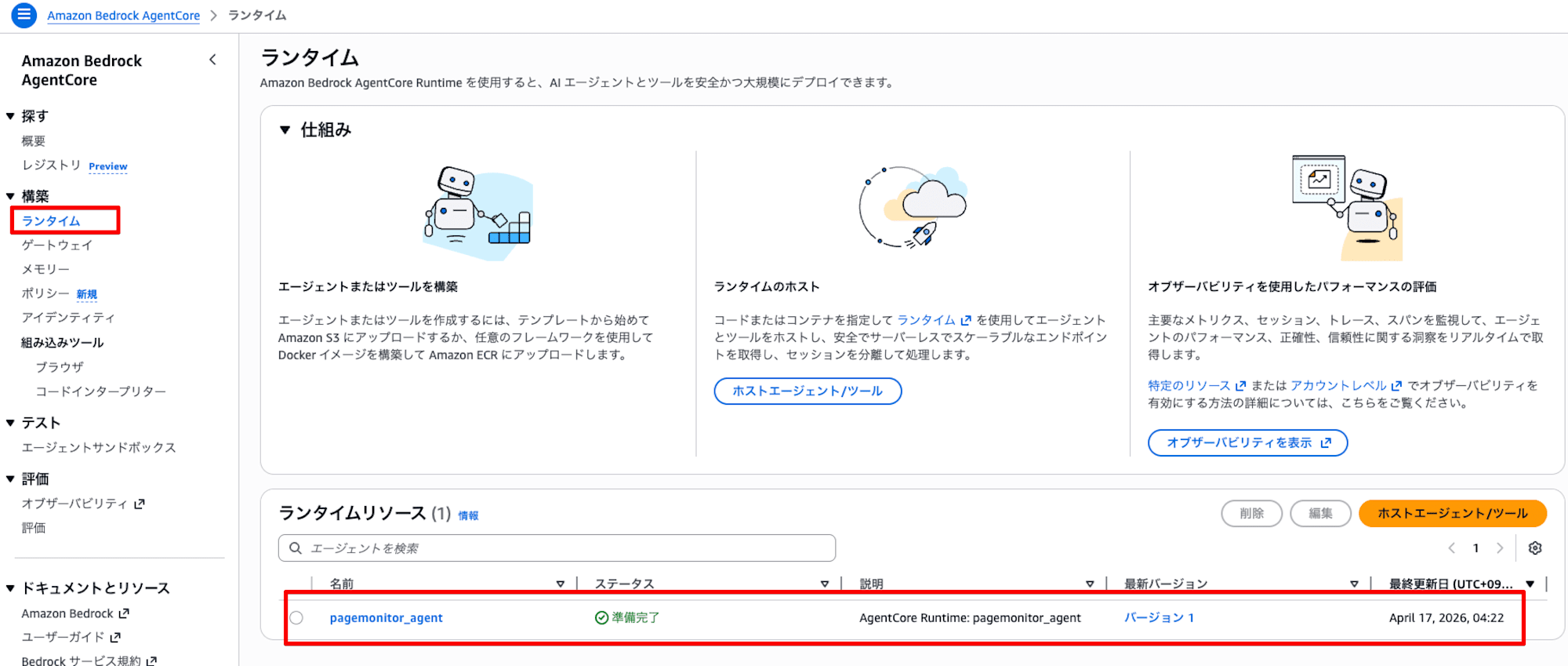Go to previous page of runtime resources

(1451, 548)
